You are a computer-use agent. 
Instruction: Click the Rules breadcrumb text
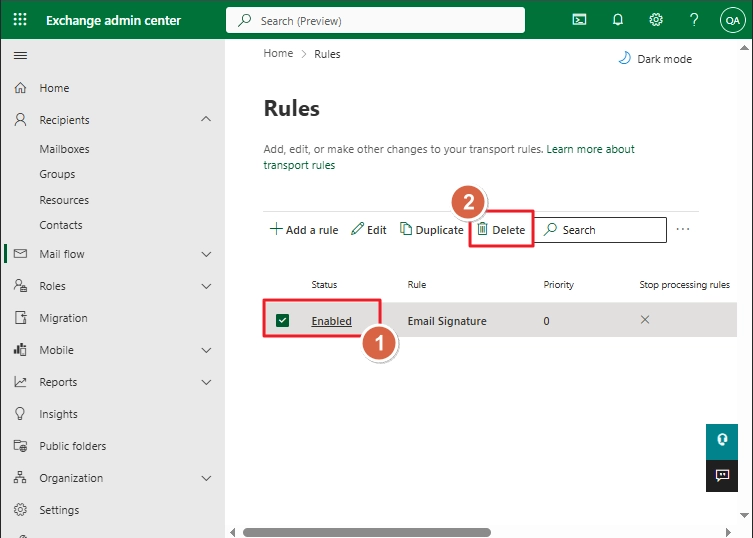coord(327,54)
